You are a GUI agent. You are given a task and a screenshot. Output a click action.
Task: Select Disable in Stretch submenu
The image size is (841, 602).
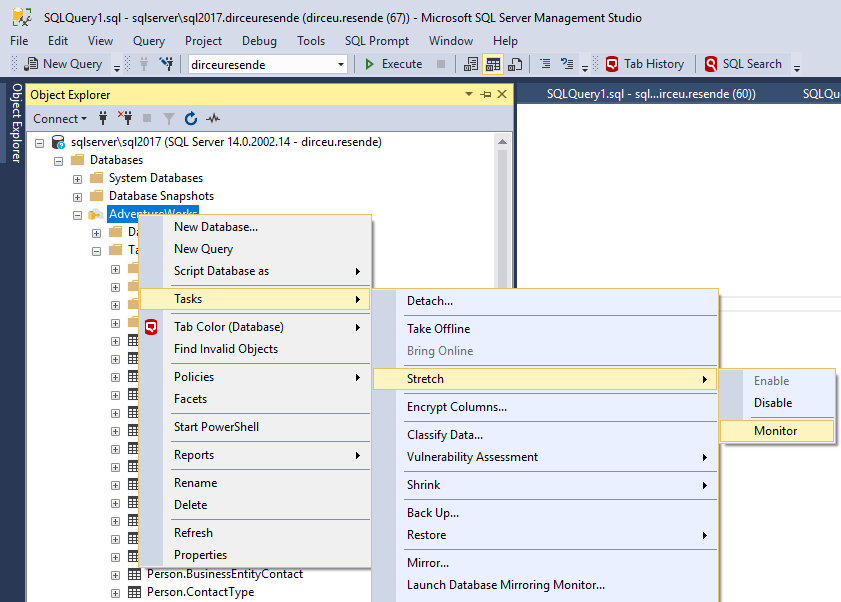(x=777, y=403)
